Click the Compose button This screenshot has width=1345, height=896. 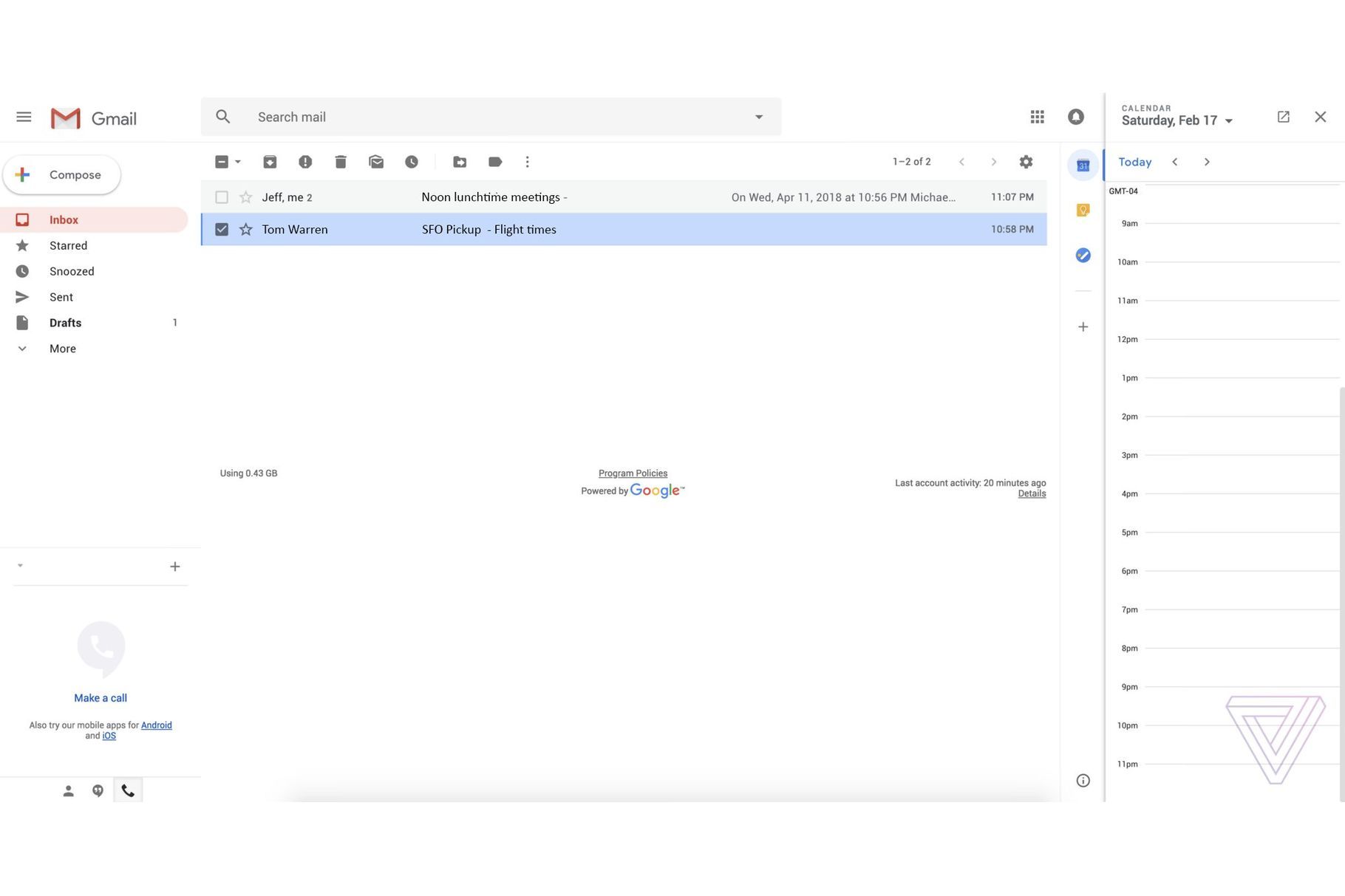pyautogui.click(x=62, y=174)
